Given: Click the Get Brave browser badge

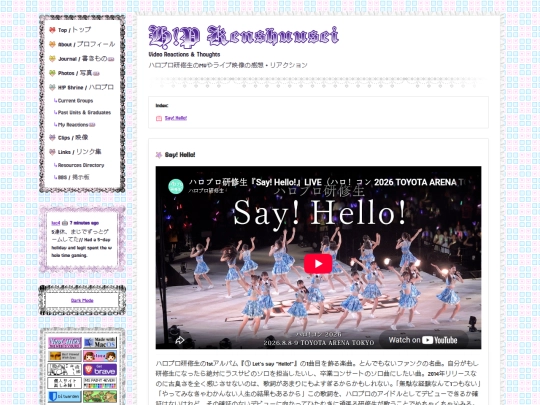Looking at the screenshot, I should coord(100,370).
